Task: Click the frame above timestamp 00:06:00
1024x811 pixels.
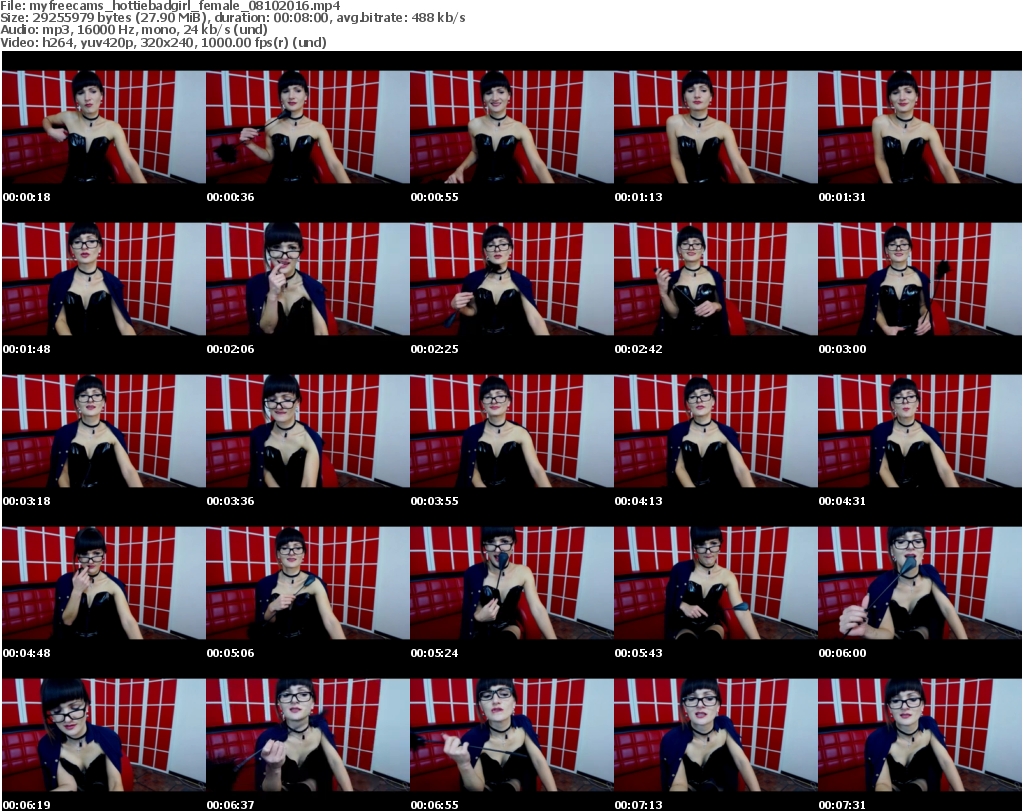Action: [919, 583]
